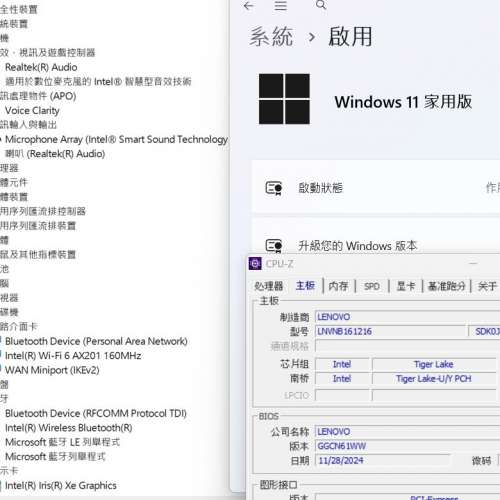500x500 pixels.
Task: Click the search magnifier icon in Settings
Action: pyautogui.click(x=321, y=5)
